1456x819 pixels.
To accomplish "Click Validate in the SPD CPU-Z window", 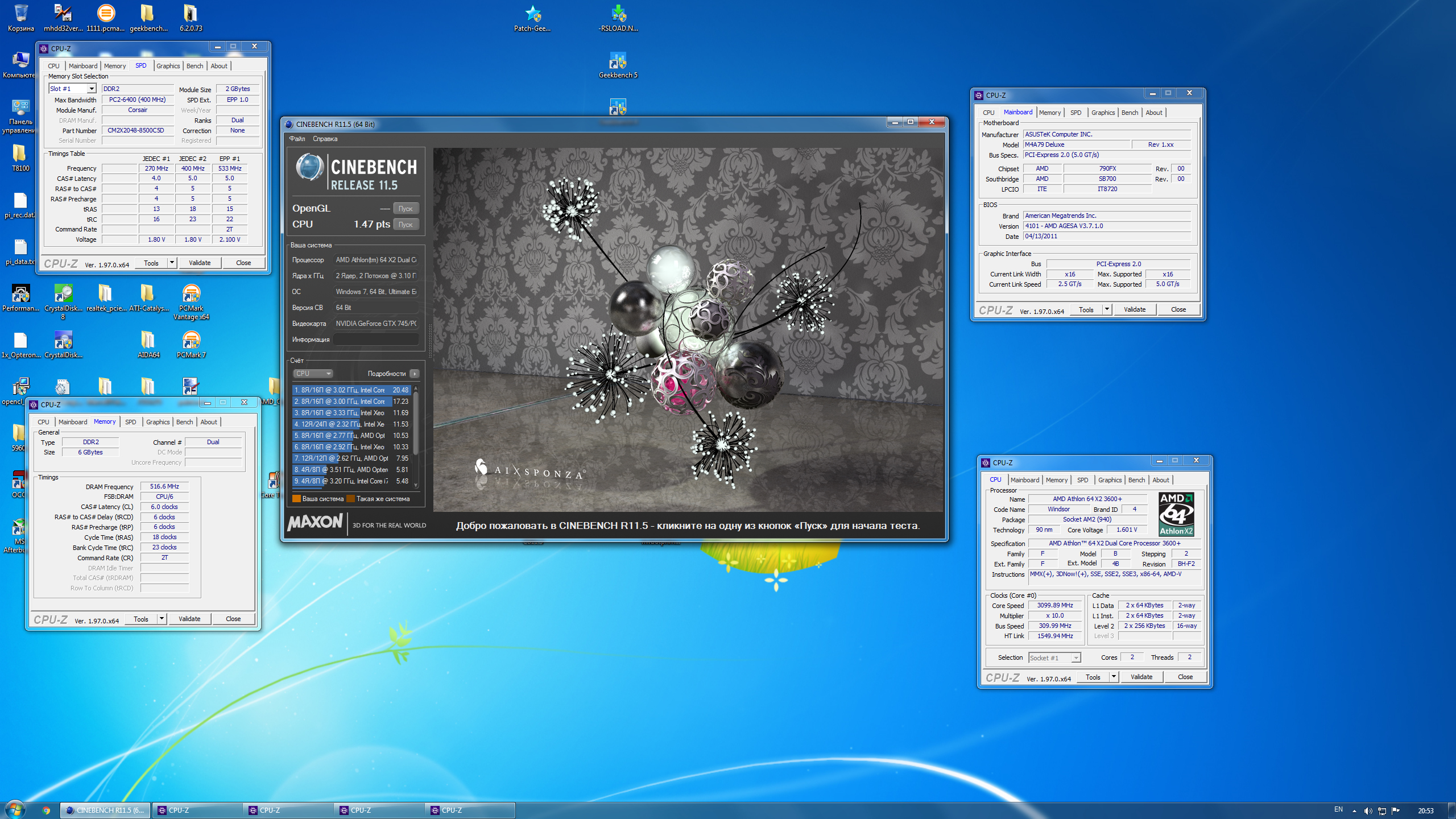I will [x=200, y=263].
